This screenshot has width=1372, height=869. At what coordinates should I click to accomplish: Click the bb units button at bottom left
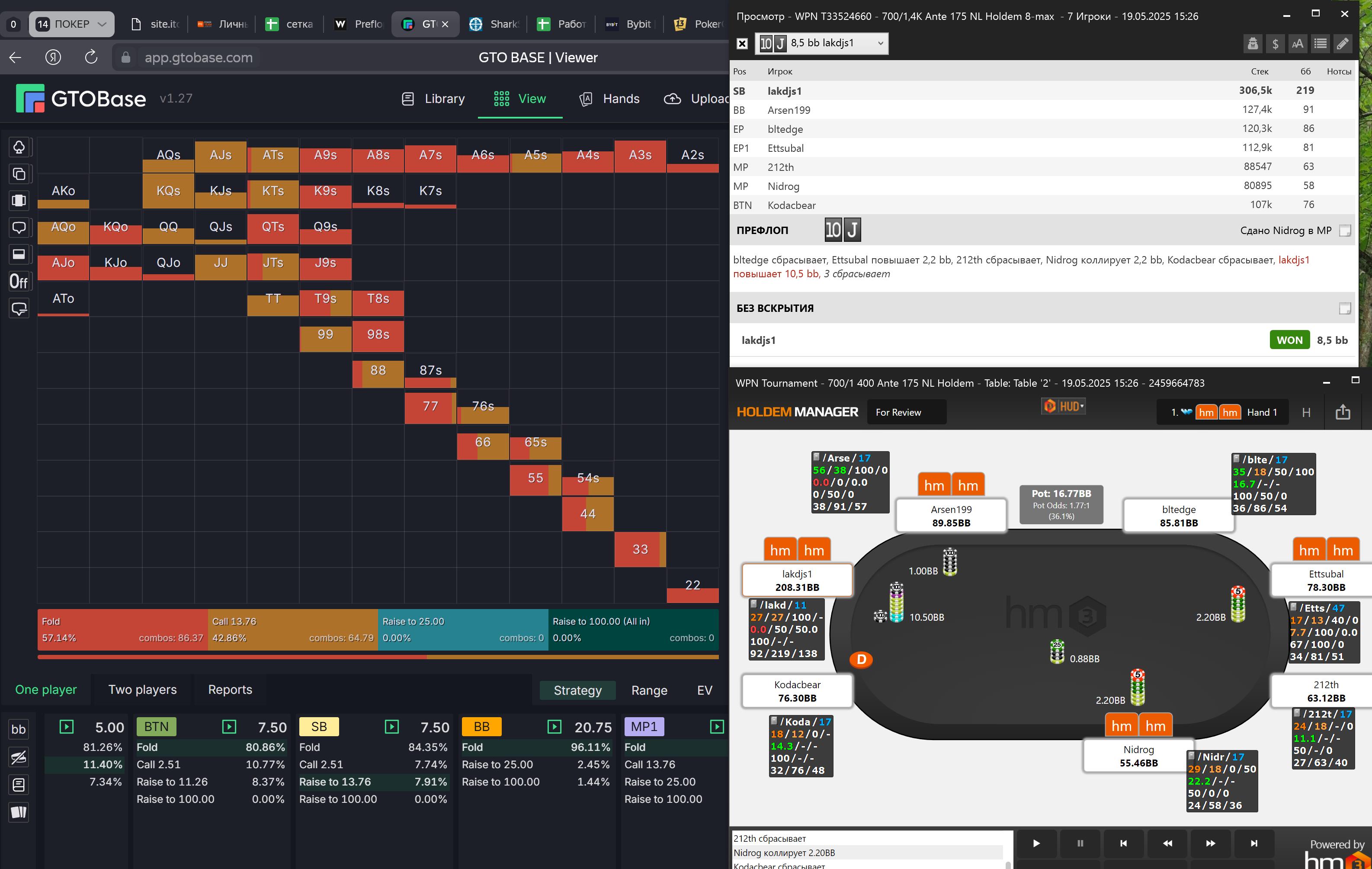tap(19, 729)
